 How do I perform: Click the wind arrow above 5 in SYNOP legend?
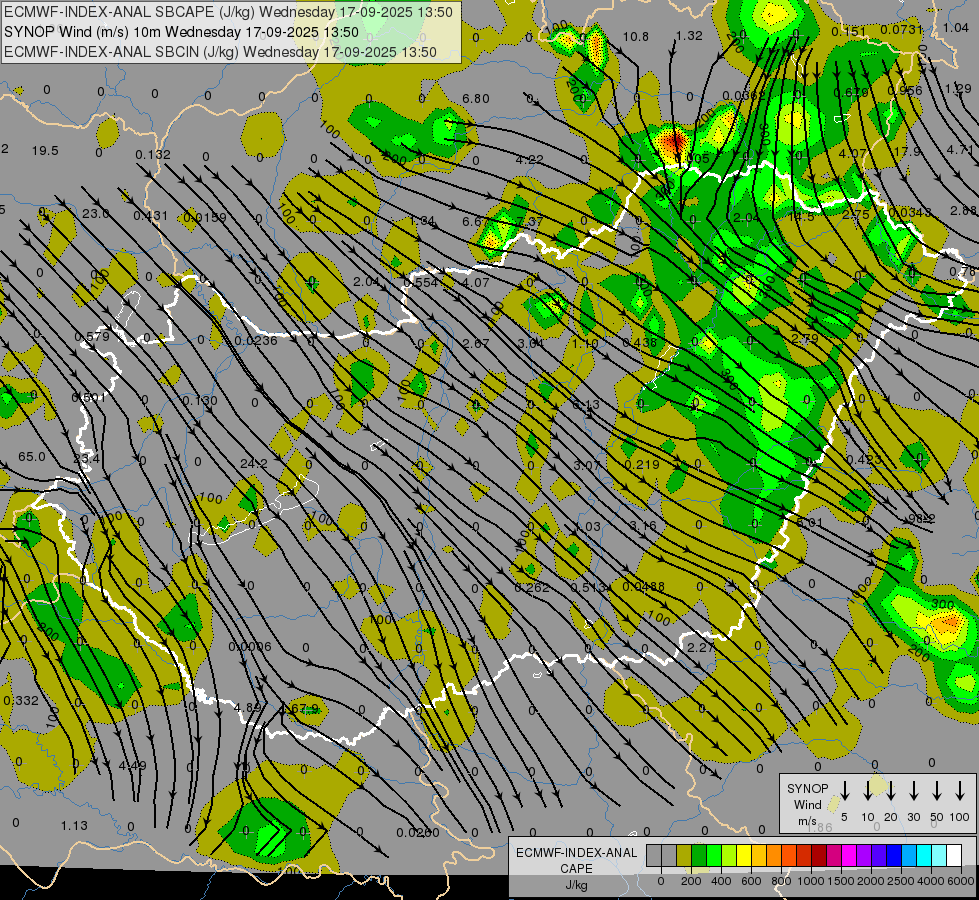click(845, 791)
